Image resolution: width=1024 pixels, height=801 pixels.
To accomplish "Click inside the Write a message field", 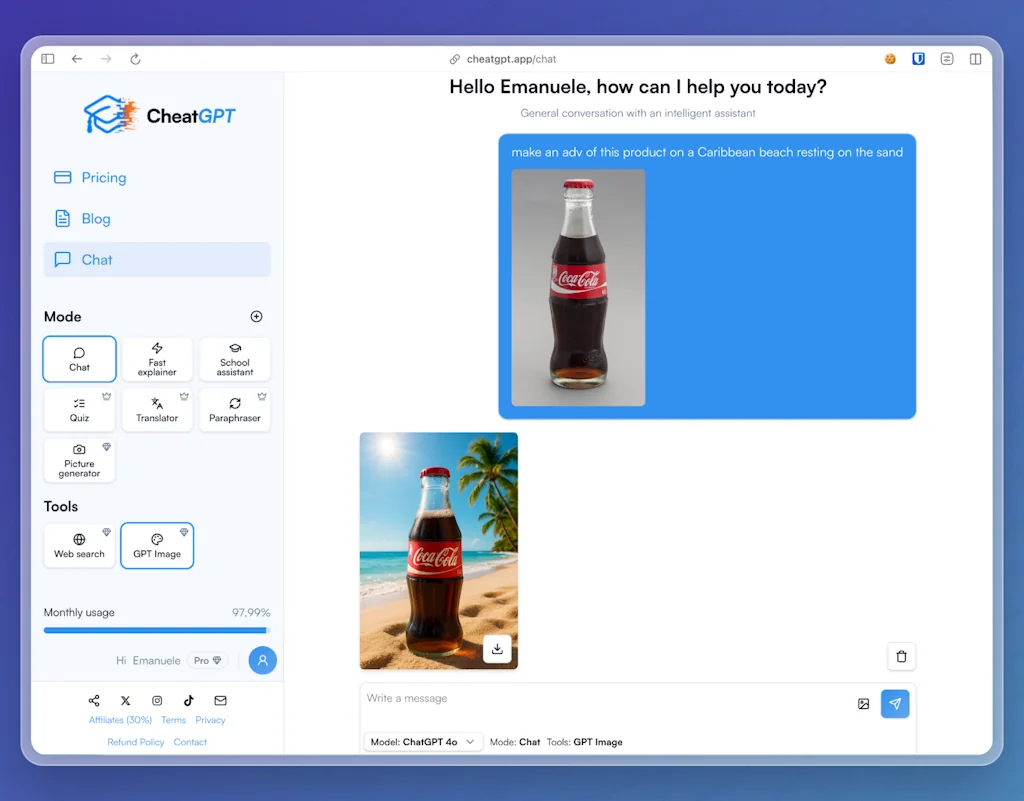I will (x=500, y=698).
